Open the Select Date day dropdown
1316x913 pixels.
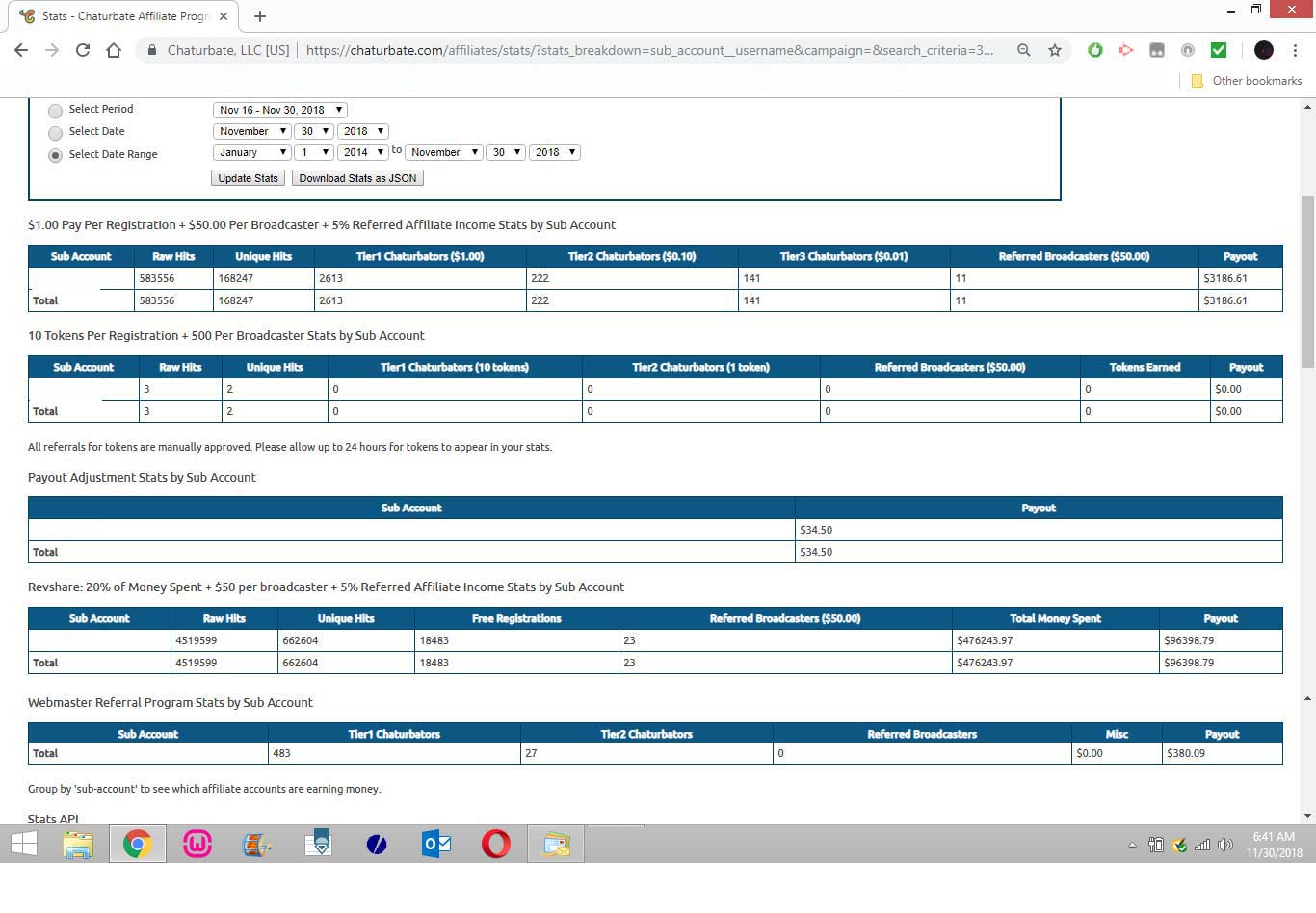point(314,131)
